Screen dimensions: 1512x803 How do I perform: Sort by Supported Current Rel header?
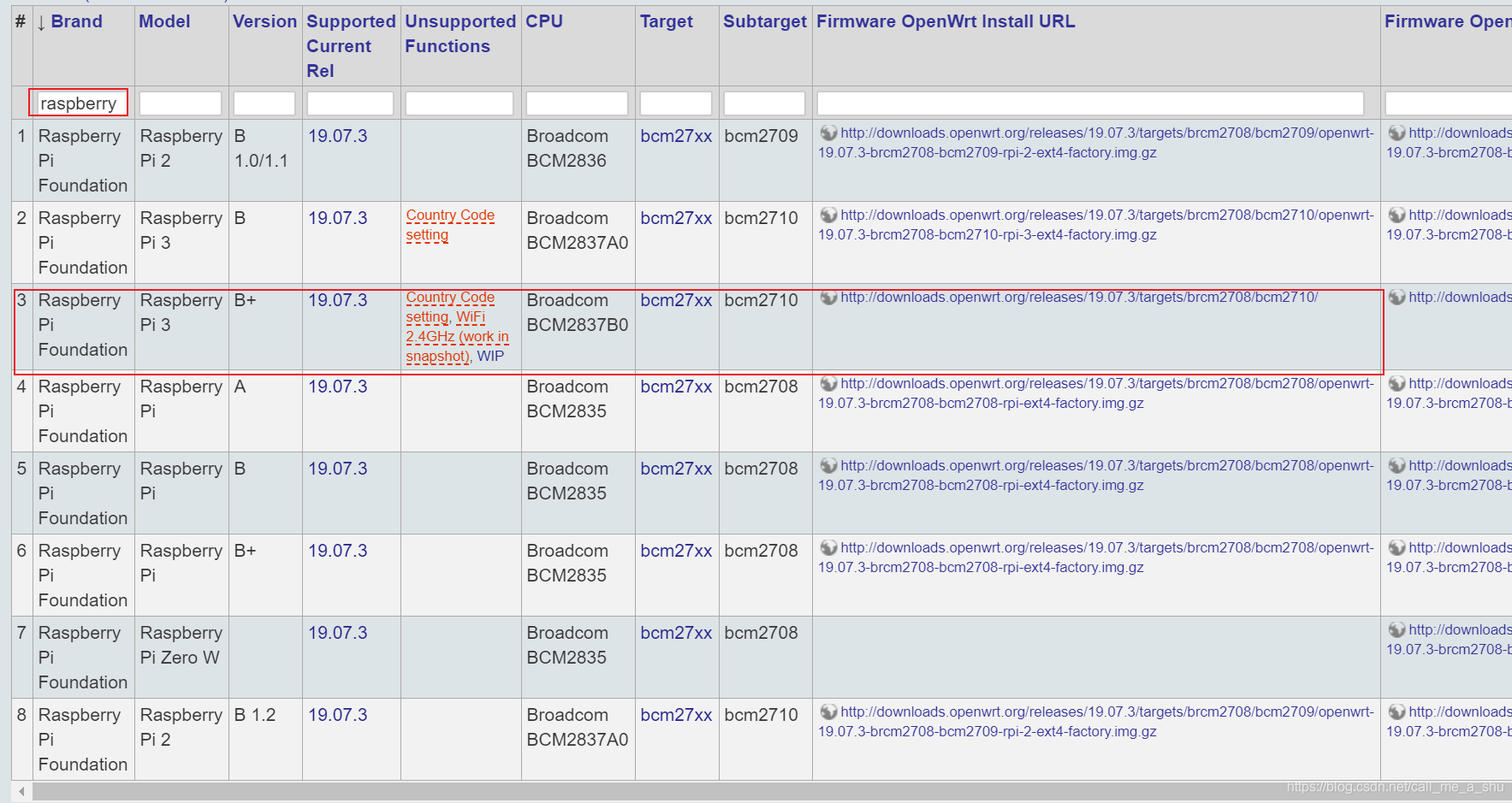coord(351,46)
